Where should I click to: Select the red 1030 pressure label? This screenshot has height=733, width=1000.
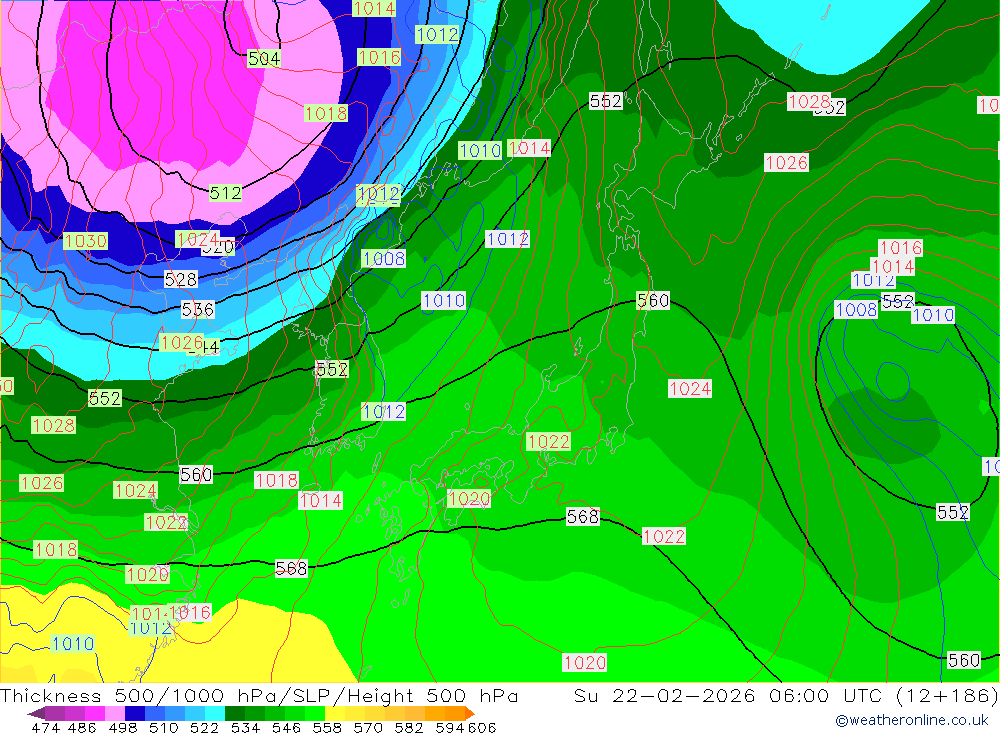pos(85,241)
